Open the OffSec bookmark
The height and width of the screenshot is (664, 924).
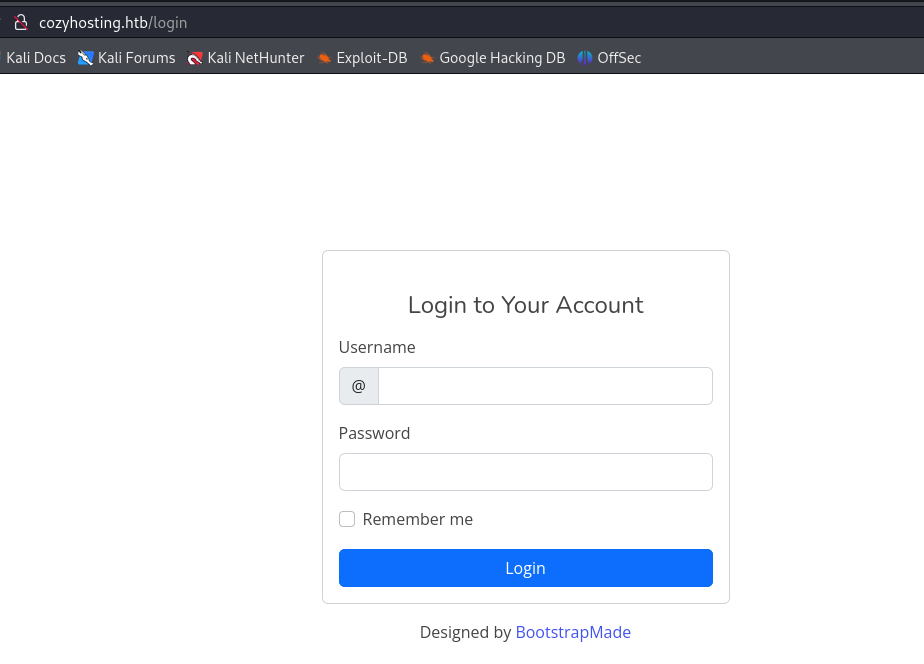(617, 57)
